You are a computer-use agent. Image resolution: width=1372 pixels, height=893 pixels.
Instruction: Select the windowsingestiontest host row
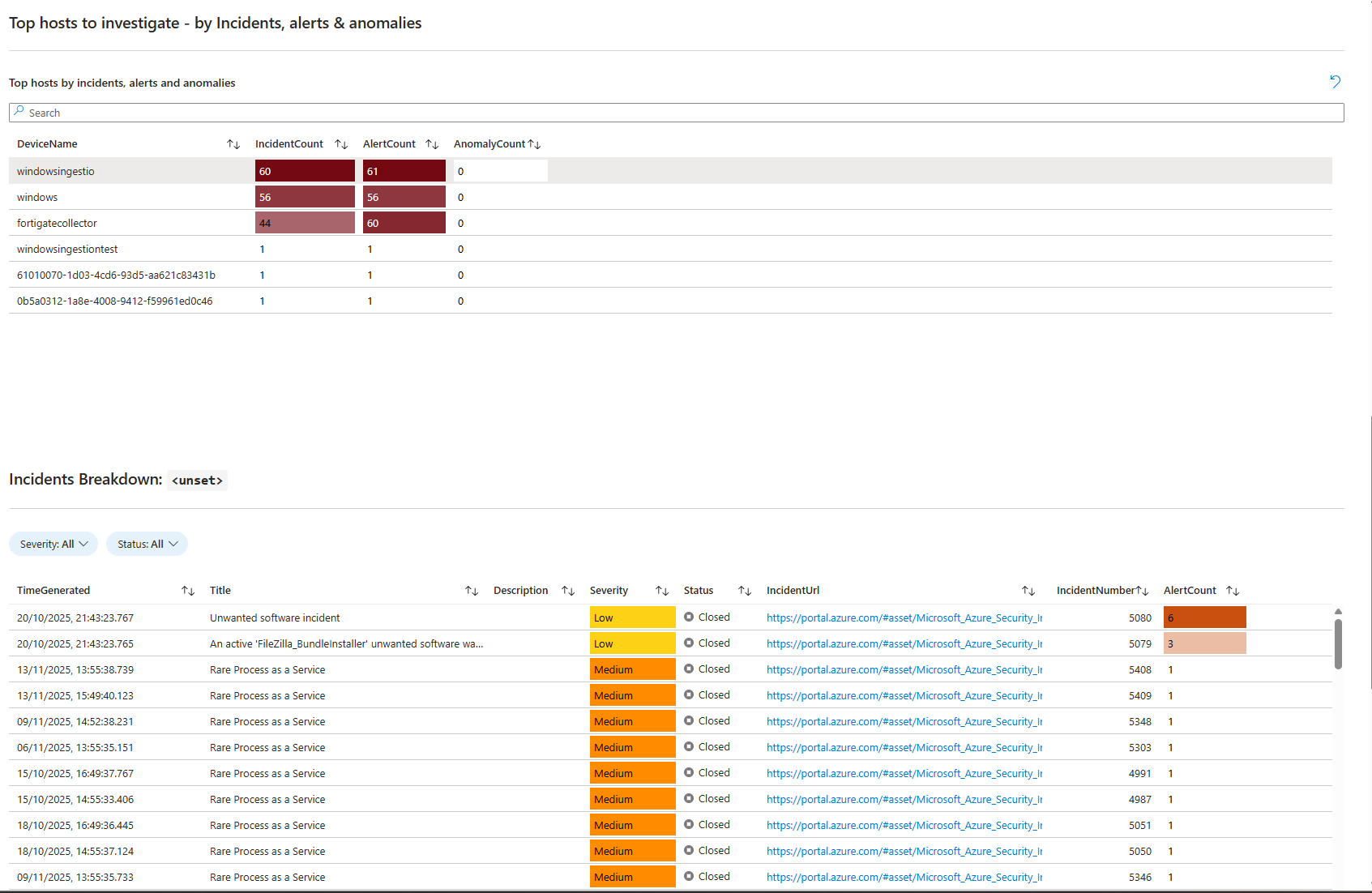pos(67,249)
